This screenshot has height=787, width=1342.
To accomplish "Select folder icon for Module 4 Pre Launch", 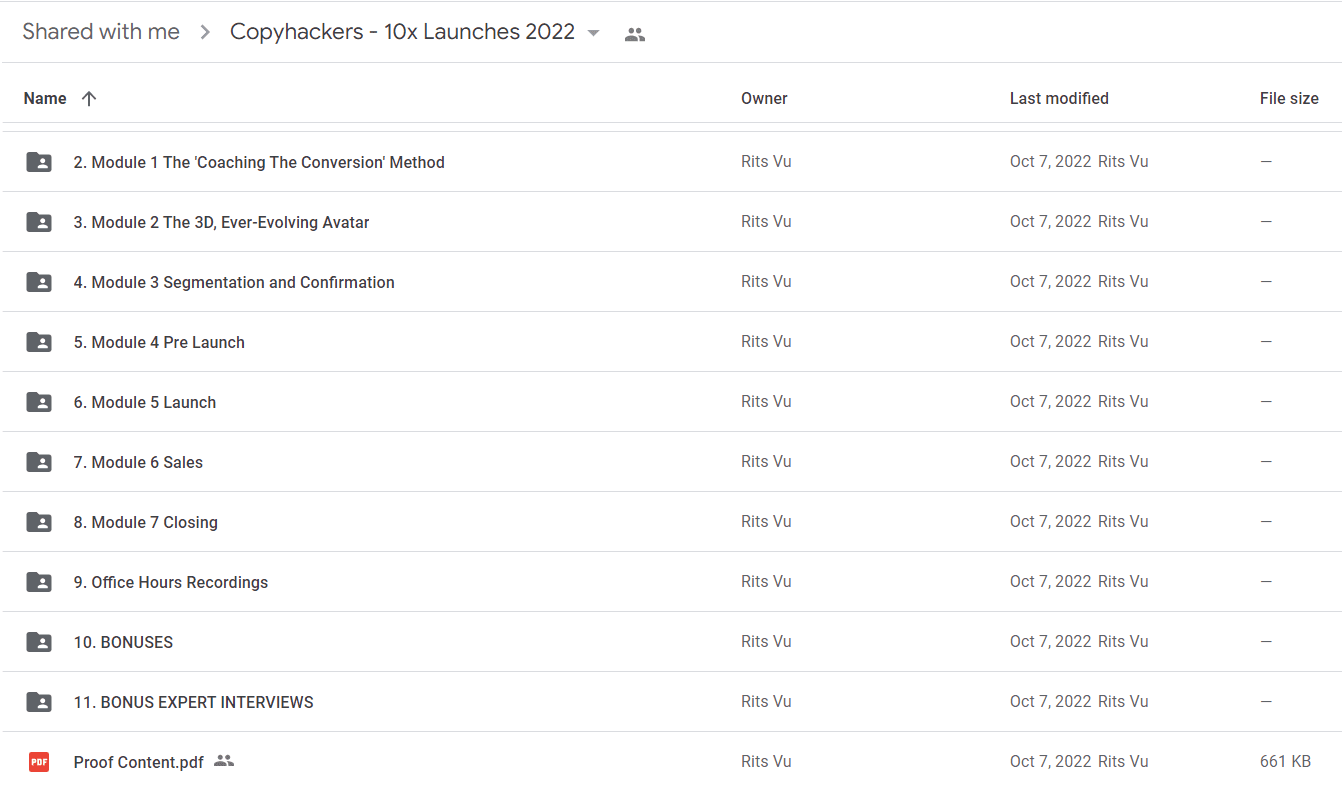I will (x=39, y=342).
